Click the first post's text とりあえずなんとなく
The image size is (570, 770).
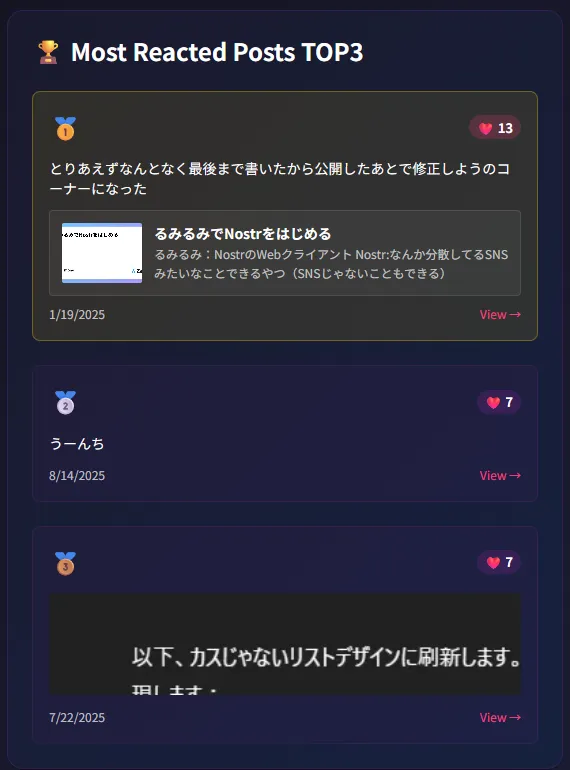(x=280, y=178)
